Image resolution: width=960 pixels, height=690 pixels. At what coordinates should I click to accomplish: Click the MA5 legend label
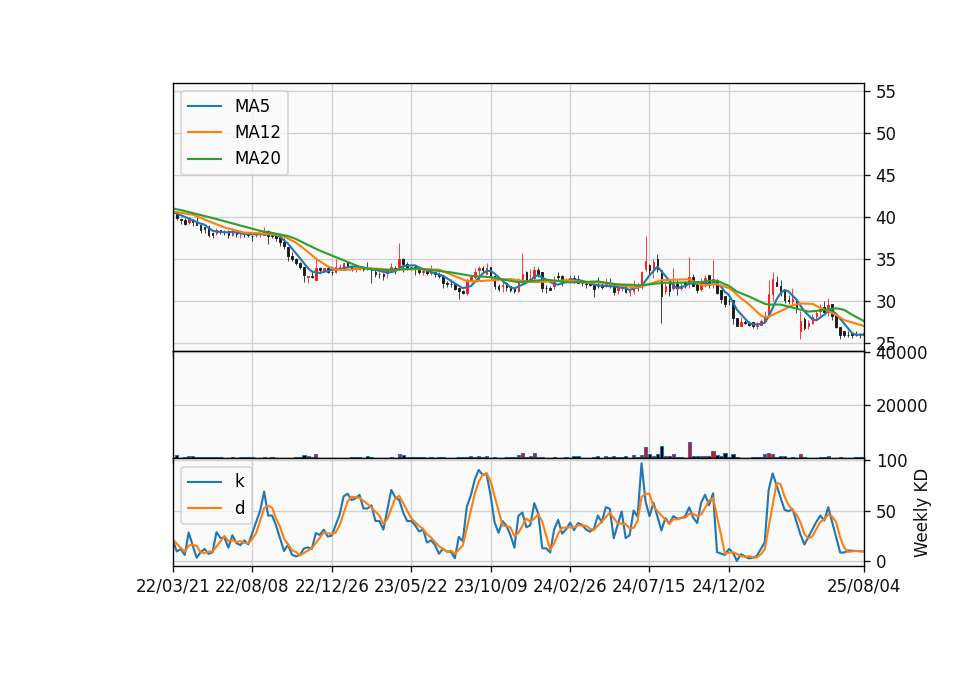pos(252,106)
